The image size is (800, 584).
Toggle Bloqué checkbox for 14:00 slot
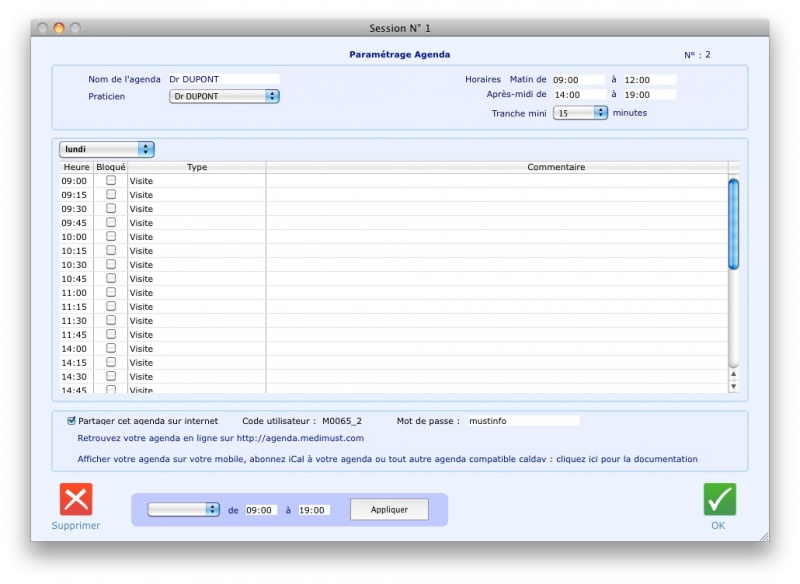(x=111, y=348)
